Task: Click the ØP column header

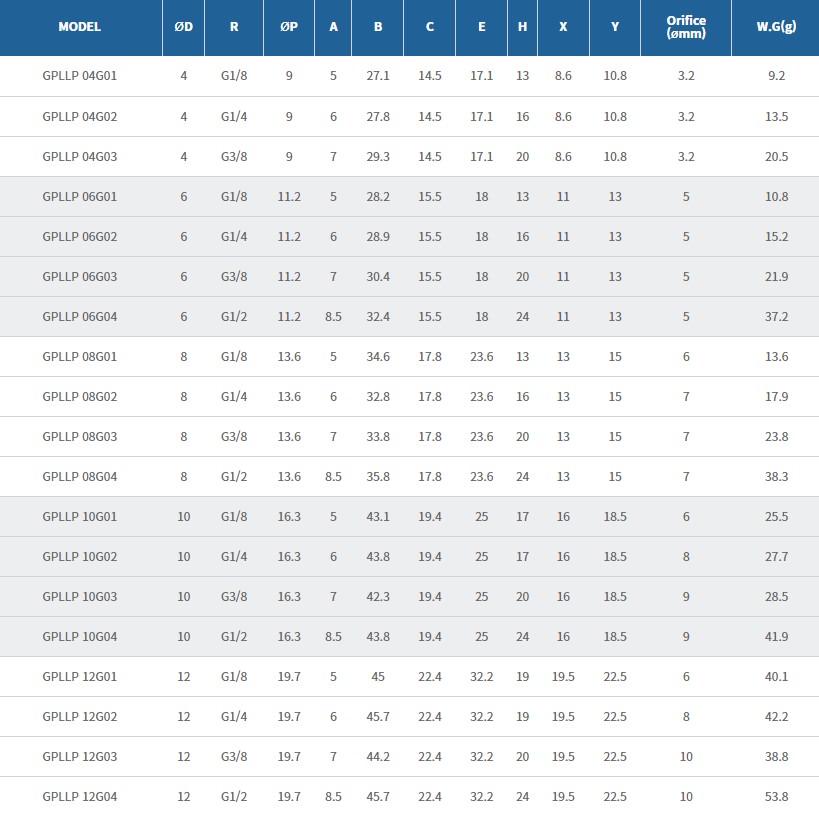Action: [289, 27]
